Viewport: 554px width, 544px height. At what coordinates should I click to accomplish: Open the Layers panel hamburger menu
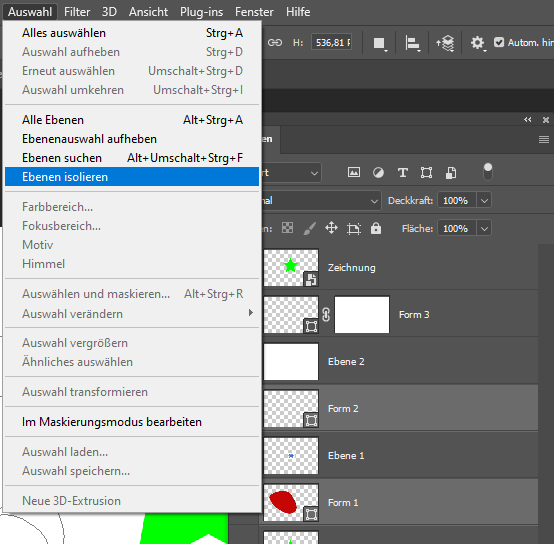pos(544,140)
